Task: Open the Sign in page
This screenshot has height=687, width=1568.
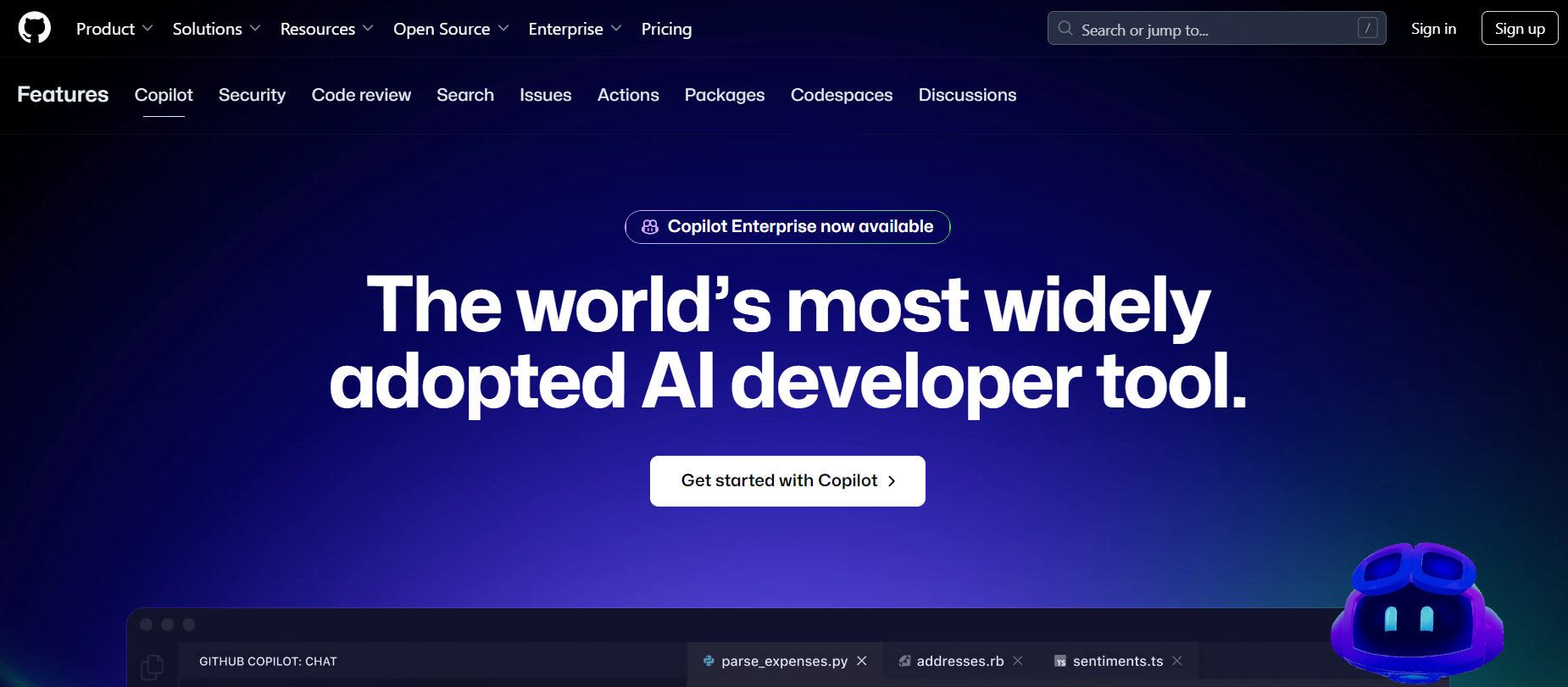Action: click(1433, 29)
